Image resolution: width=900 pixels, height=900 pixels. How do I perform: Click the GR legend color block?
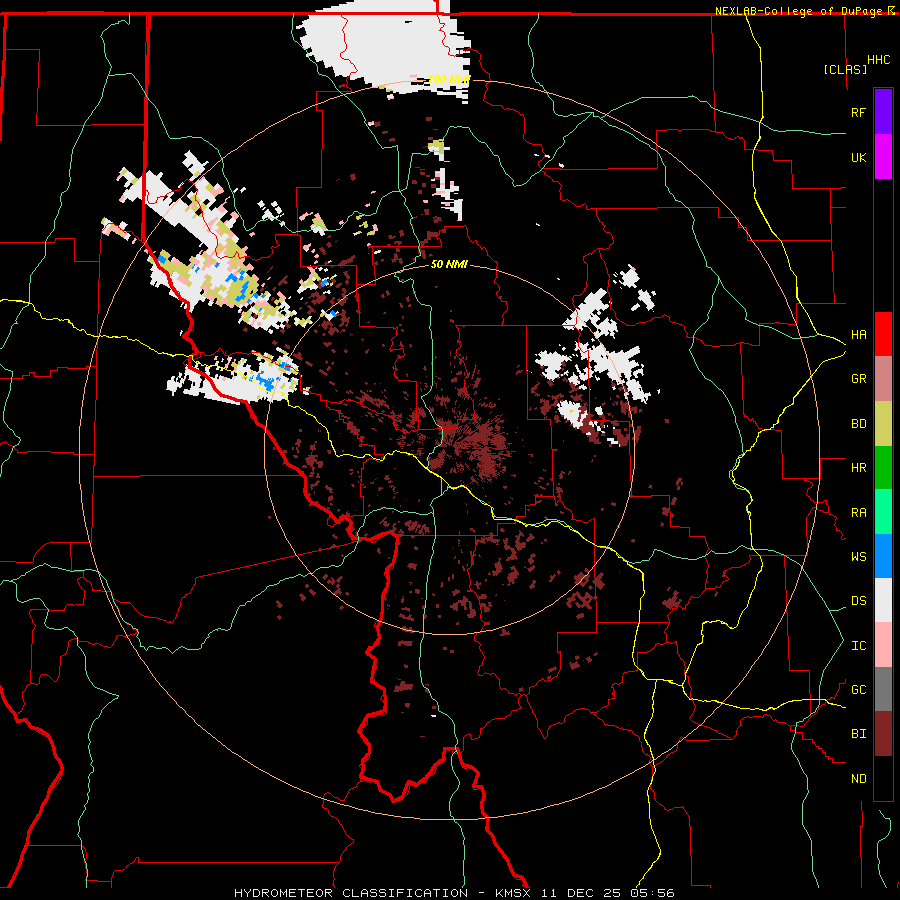(883, 379)
